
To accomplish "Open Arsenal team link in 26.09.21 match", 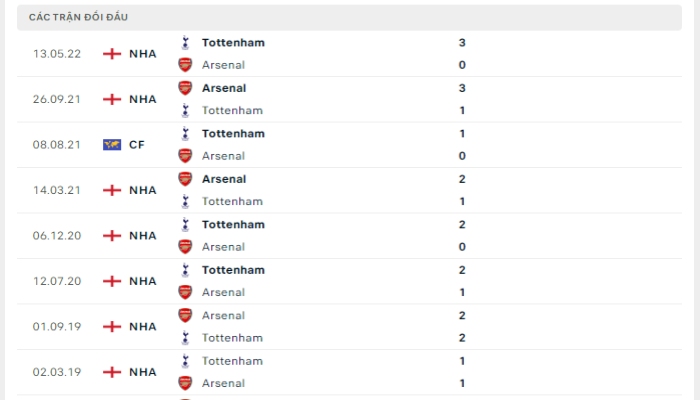I will [x=224, y=88].
